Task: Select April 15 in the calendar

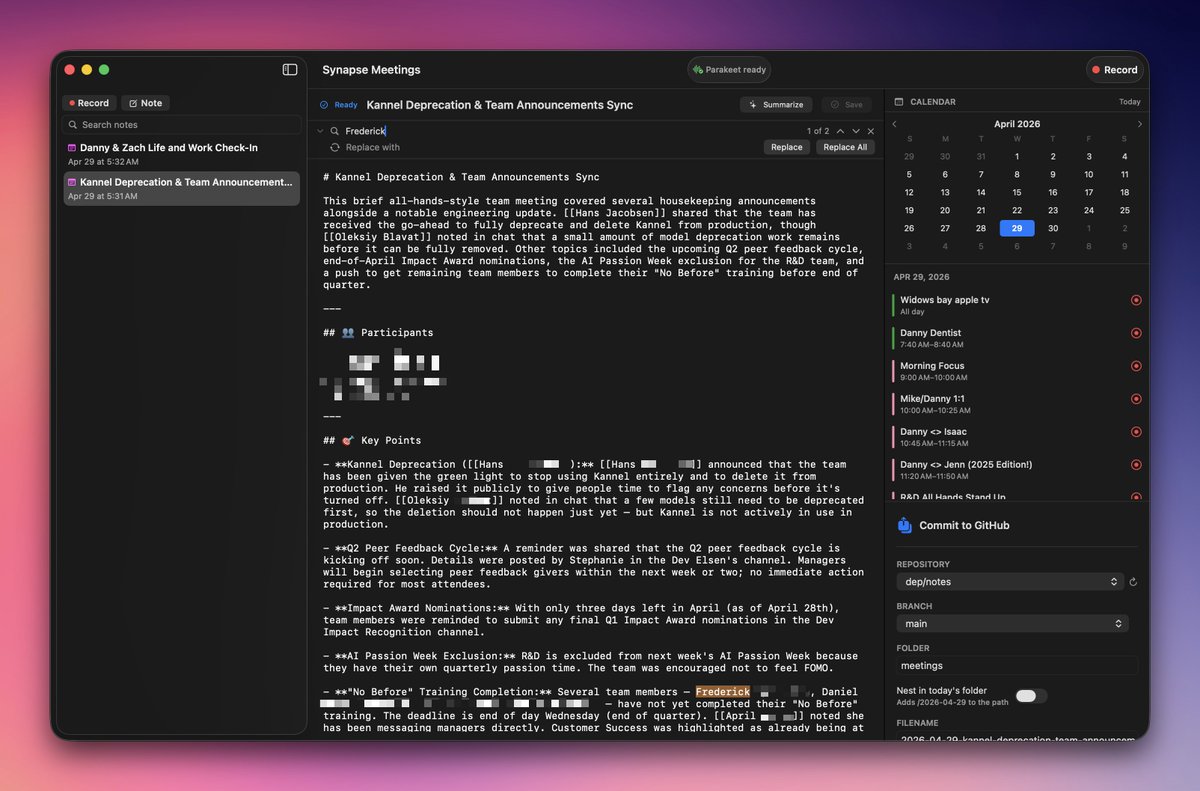Action: (1017, 192)
